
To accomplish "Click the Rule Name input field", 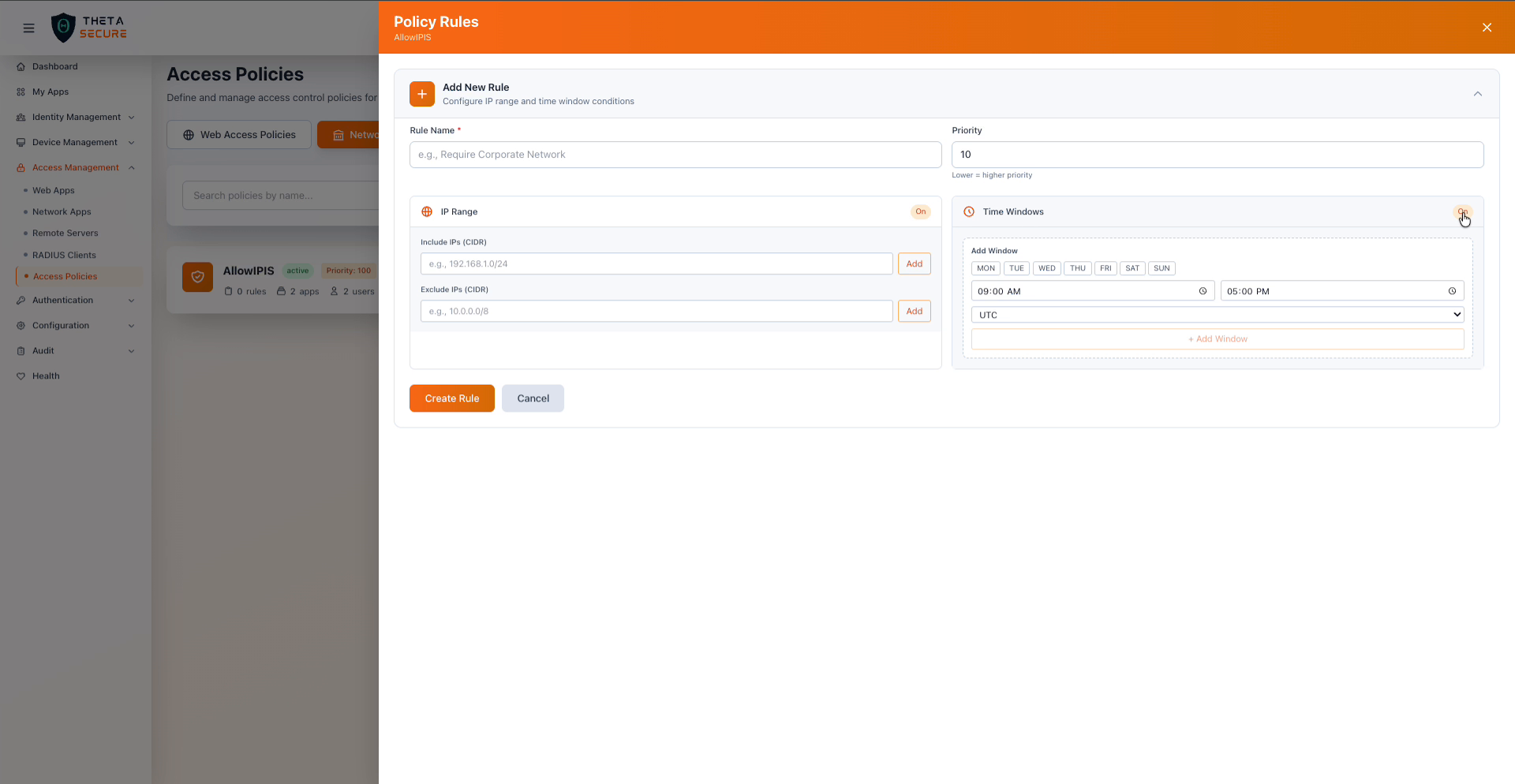I will (675, 155).
